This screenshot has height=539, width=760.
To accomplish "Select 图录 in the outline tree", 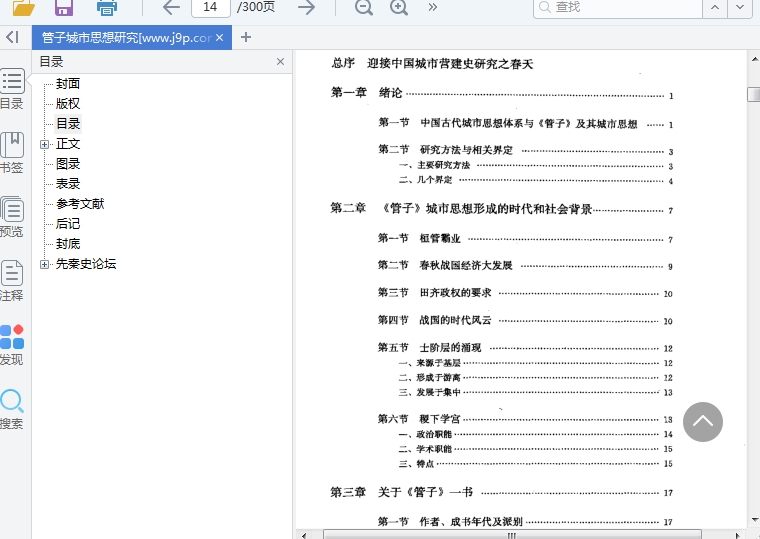I will tap(68, 164).
